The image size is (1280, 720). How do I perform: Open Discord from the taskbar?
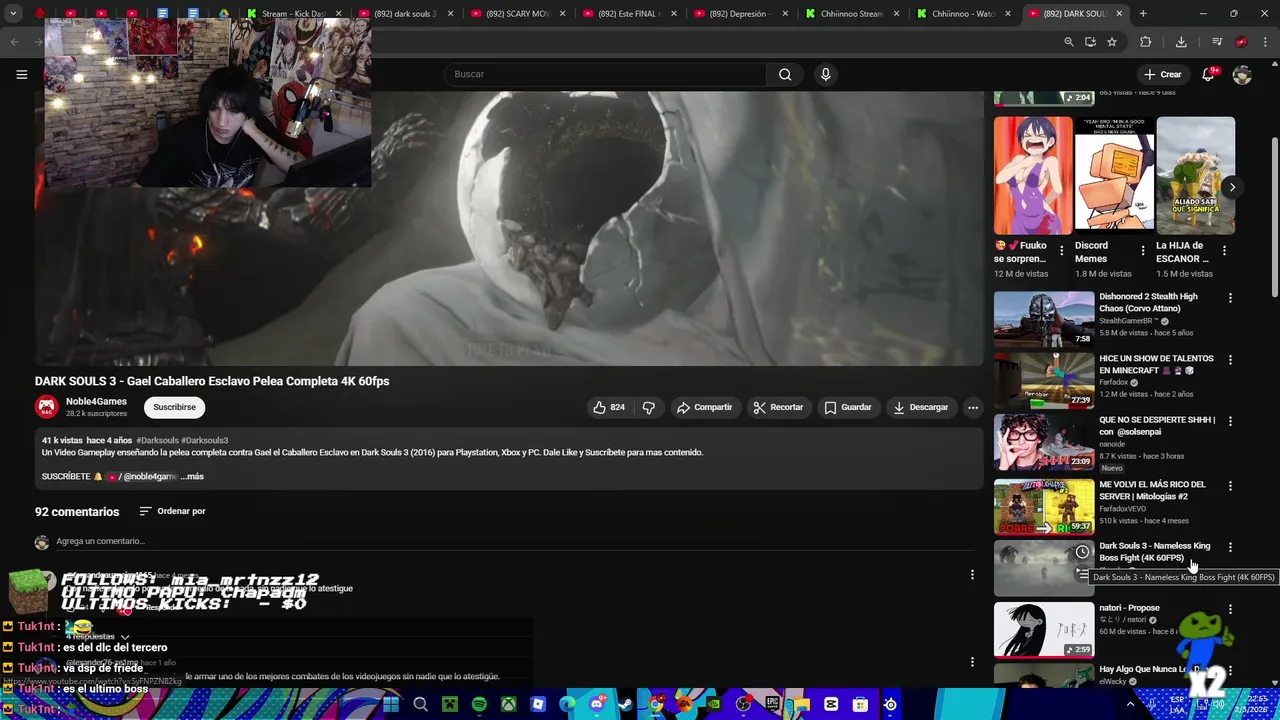(x=597, y=704)
